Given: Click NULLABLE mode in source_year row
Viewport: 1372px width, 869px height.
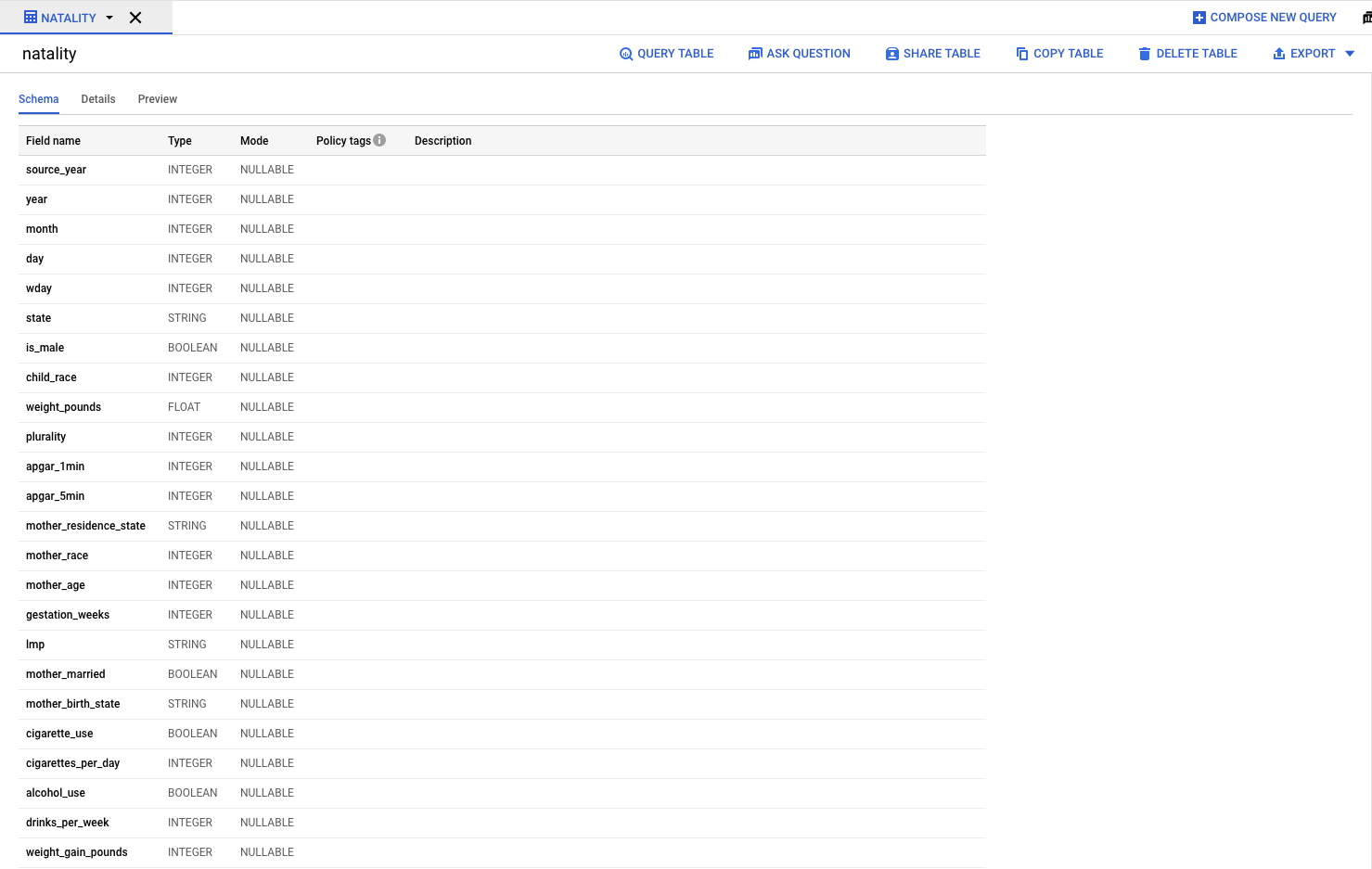Looking at the screenshot, I should (267, 170).
